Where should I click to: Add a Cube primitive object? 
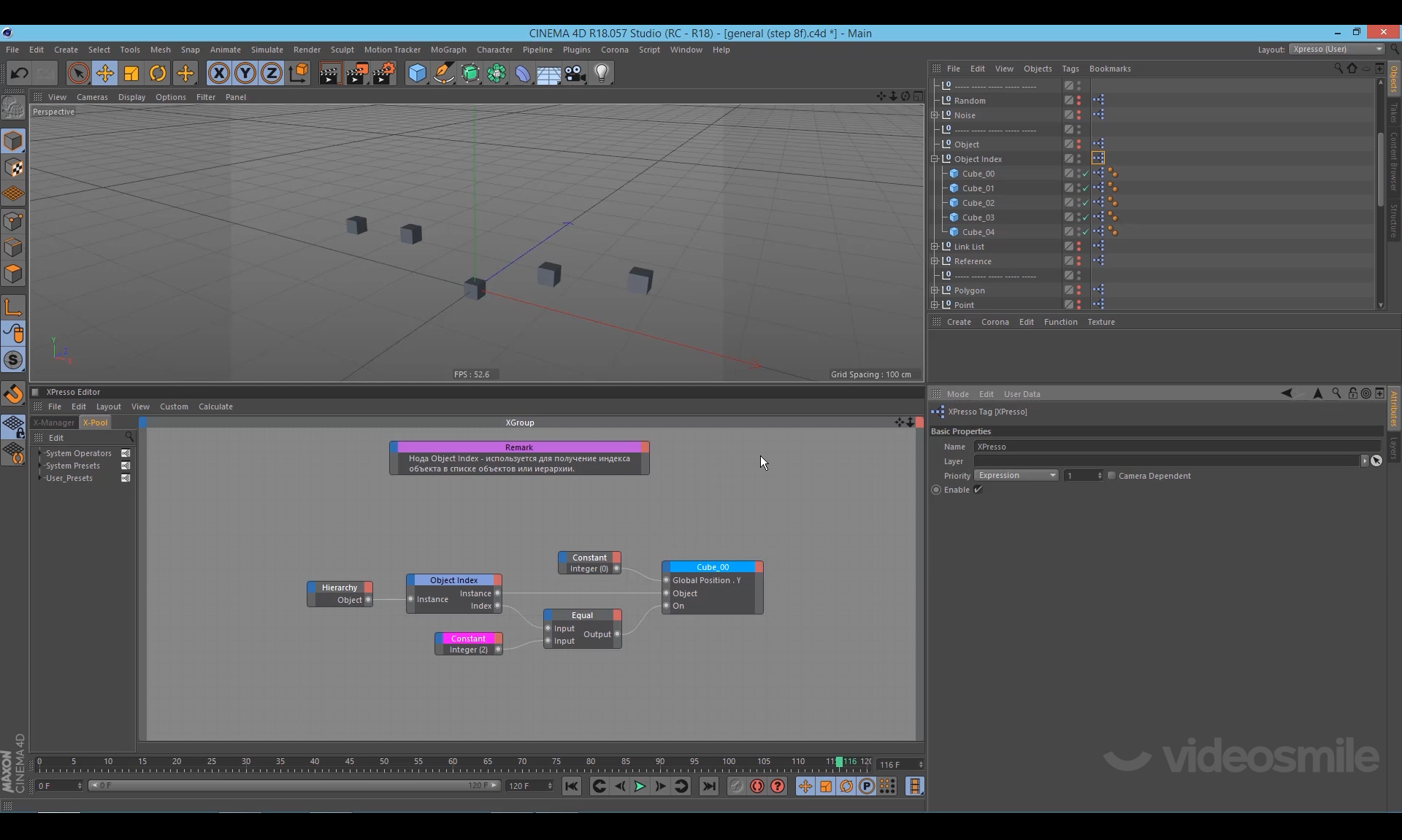(417, 73)
